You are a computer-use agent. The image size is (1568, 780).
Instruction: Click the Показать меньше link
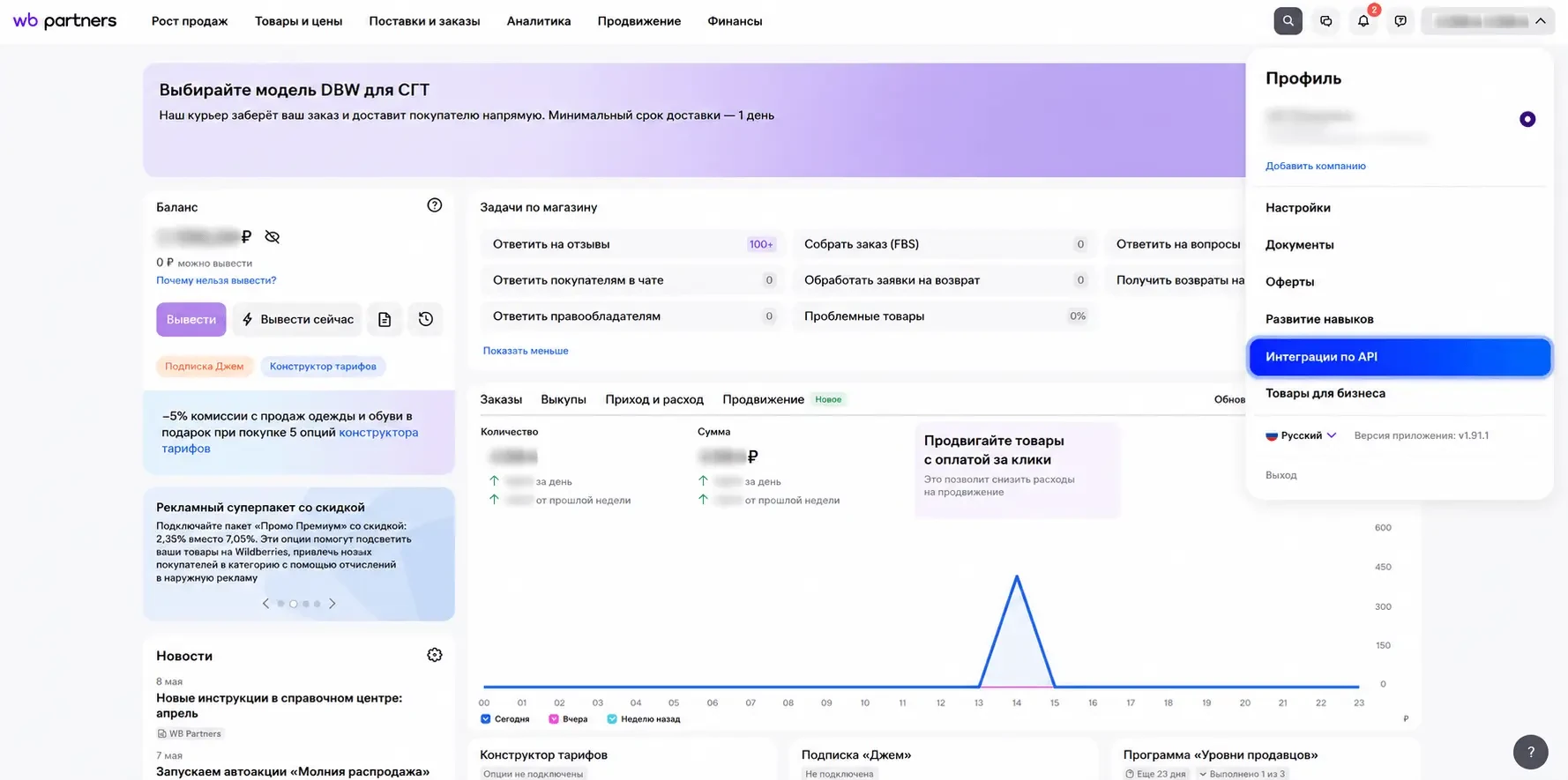(526, 351)
